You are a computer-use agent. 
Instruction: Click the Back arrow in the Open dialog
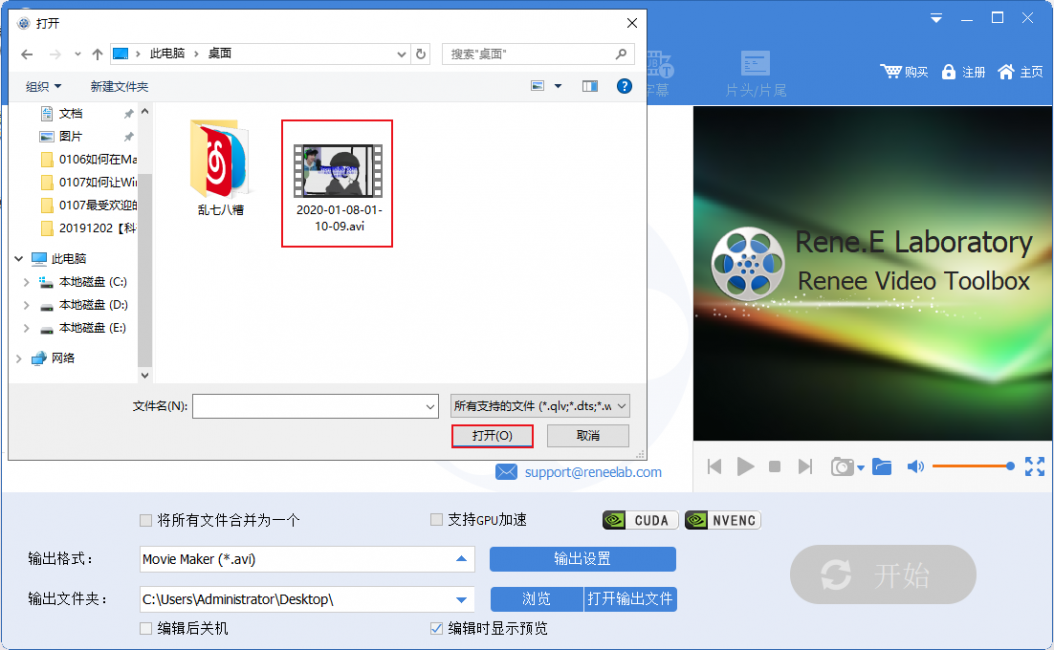point(27,54)
